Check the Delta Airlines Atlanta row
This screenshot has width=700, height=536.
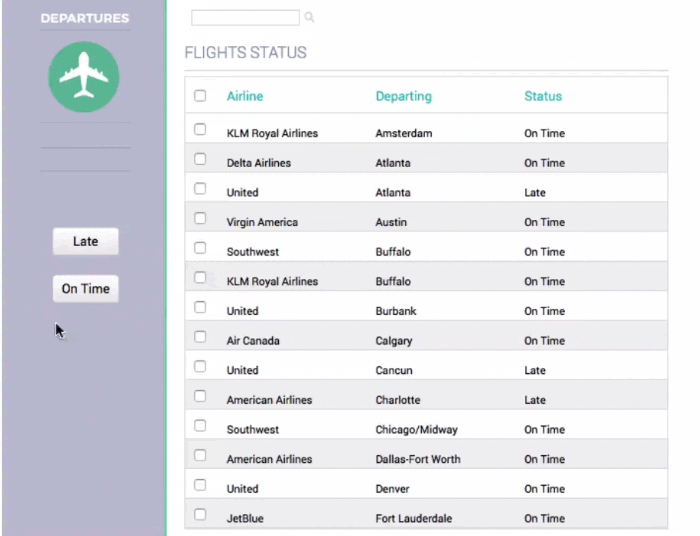coord(200,159)
